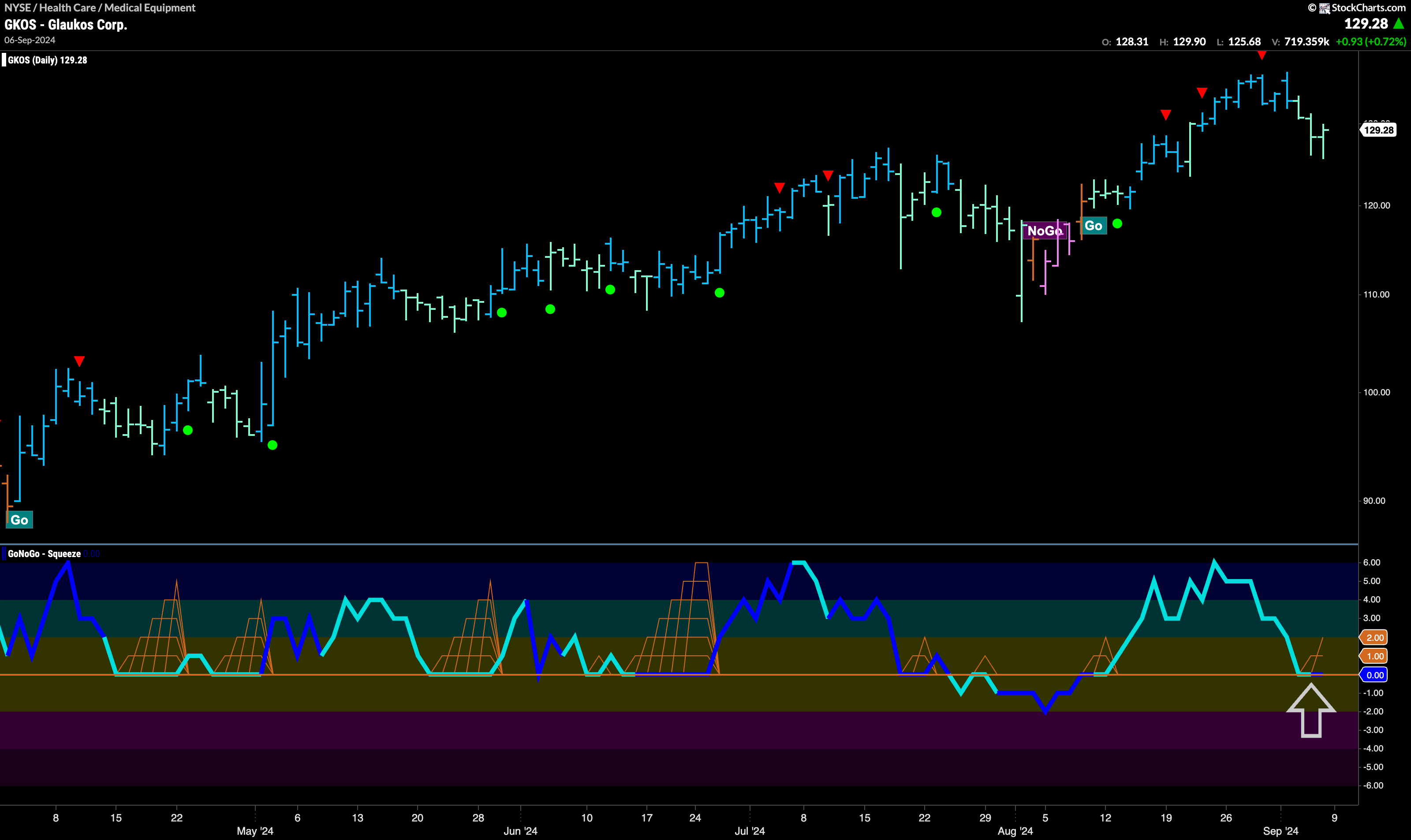
Task: Click the open value 128.31
Action: (1132, 42)
